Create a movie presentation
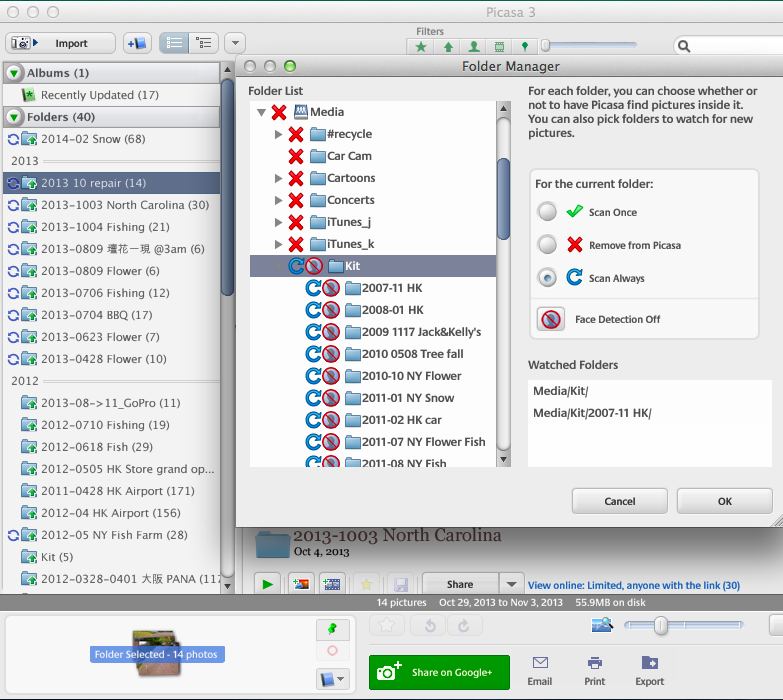The image size is (783, 700). [x=332, y=584]
